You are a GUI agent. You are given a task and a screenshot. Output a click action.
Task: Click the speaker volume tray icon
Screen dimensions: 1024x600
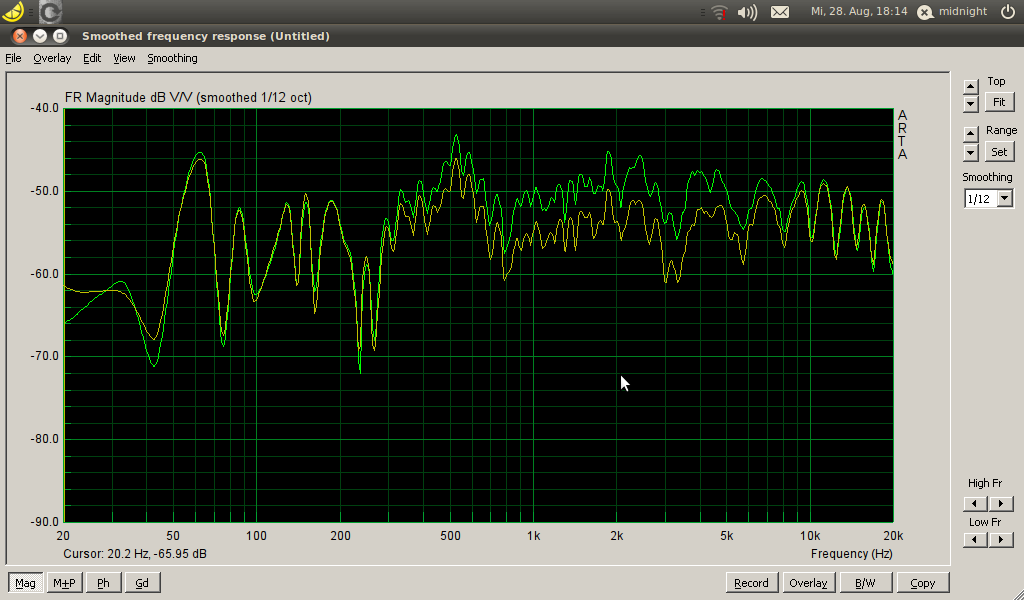point(747,12)
